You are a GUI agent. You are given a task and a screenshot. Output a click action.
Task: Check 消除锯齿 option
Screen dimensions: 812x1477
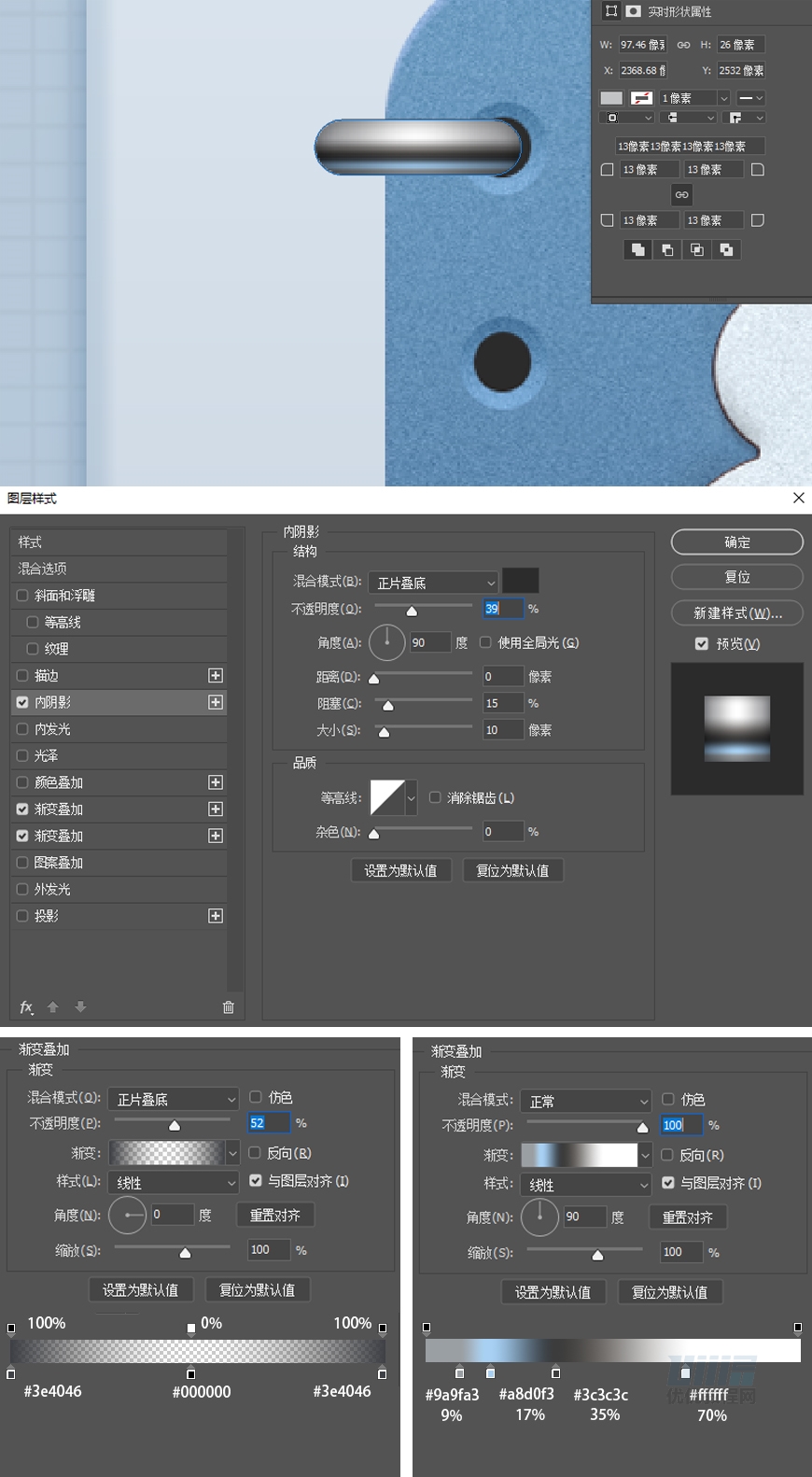pyautogui.click(x=435, y=797)
